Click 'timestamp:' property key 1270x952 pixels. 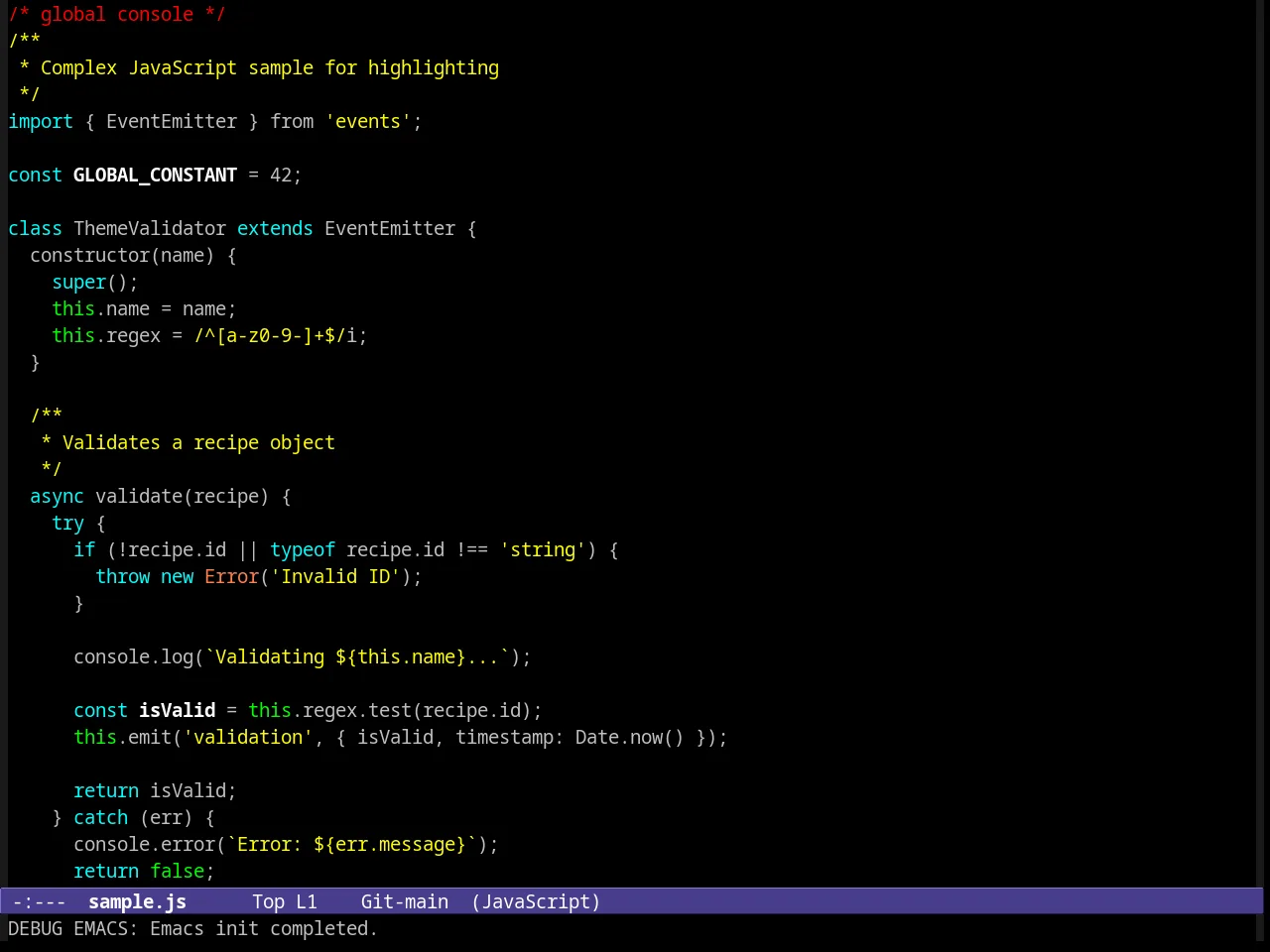[510, 737]
